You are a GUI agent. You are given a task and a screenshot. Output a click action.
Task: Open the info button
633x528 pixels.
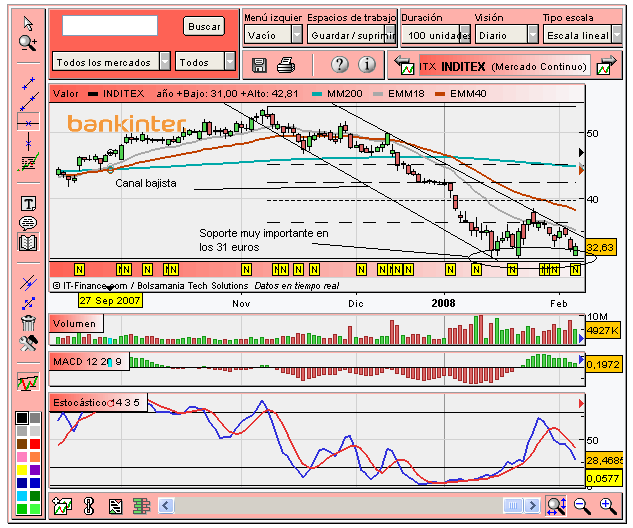[367, 65]
